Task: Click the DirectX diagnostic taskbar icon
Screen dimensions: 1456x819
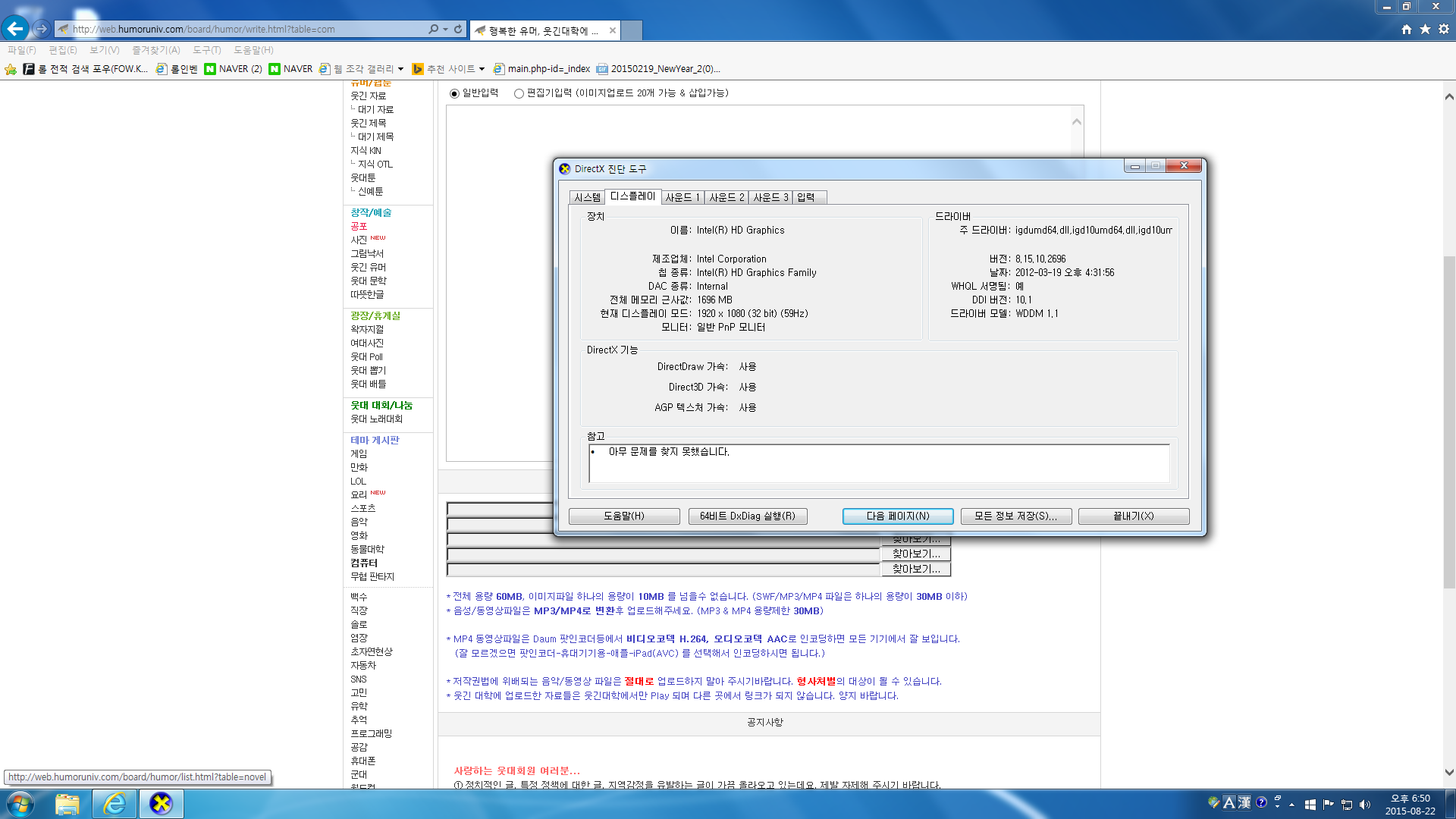Action: (x=161, y=804)
